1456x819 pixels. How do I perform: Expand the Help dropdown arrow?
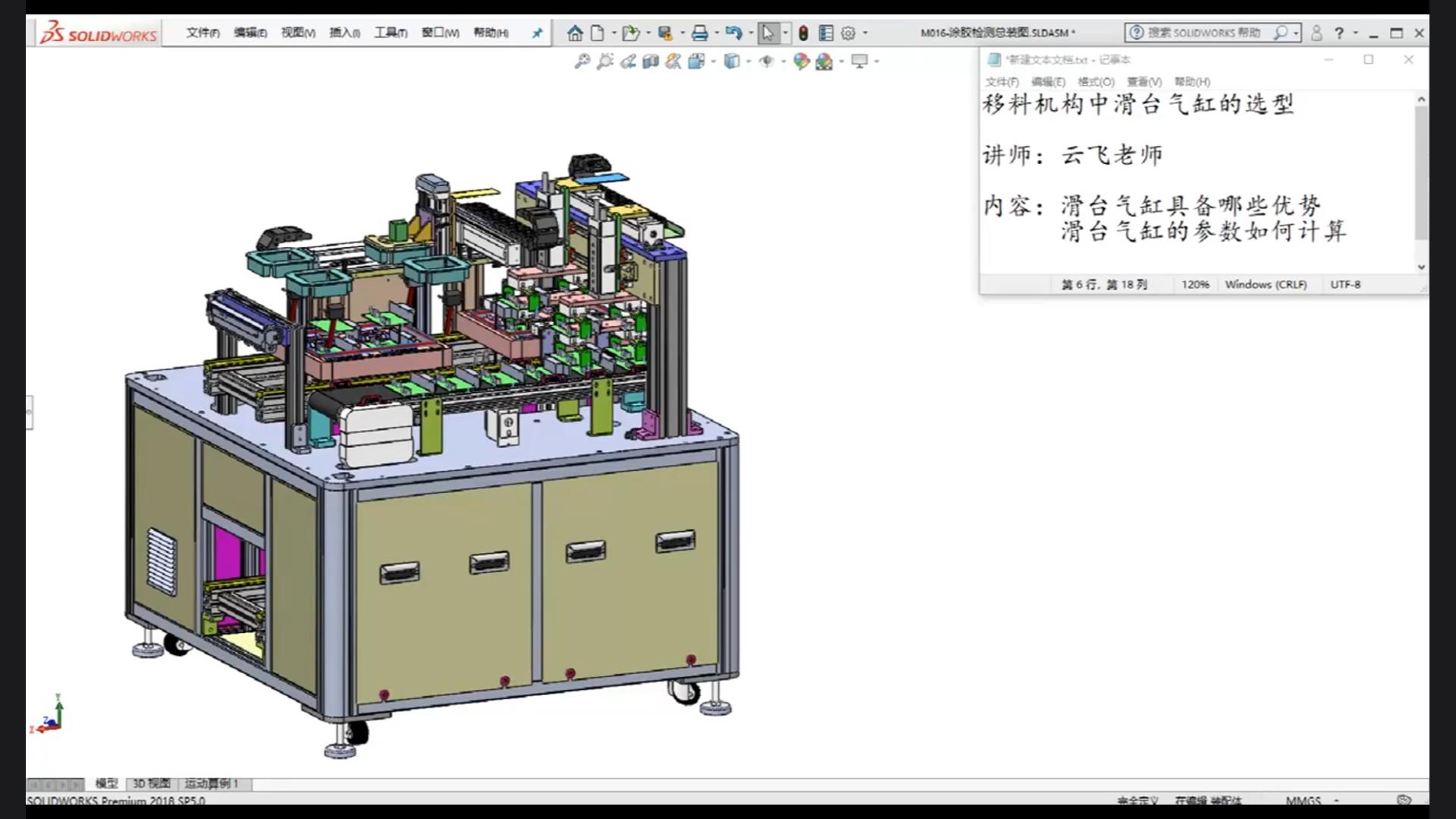[1356, 33]
